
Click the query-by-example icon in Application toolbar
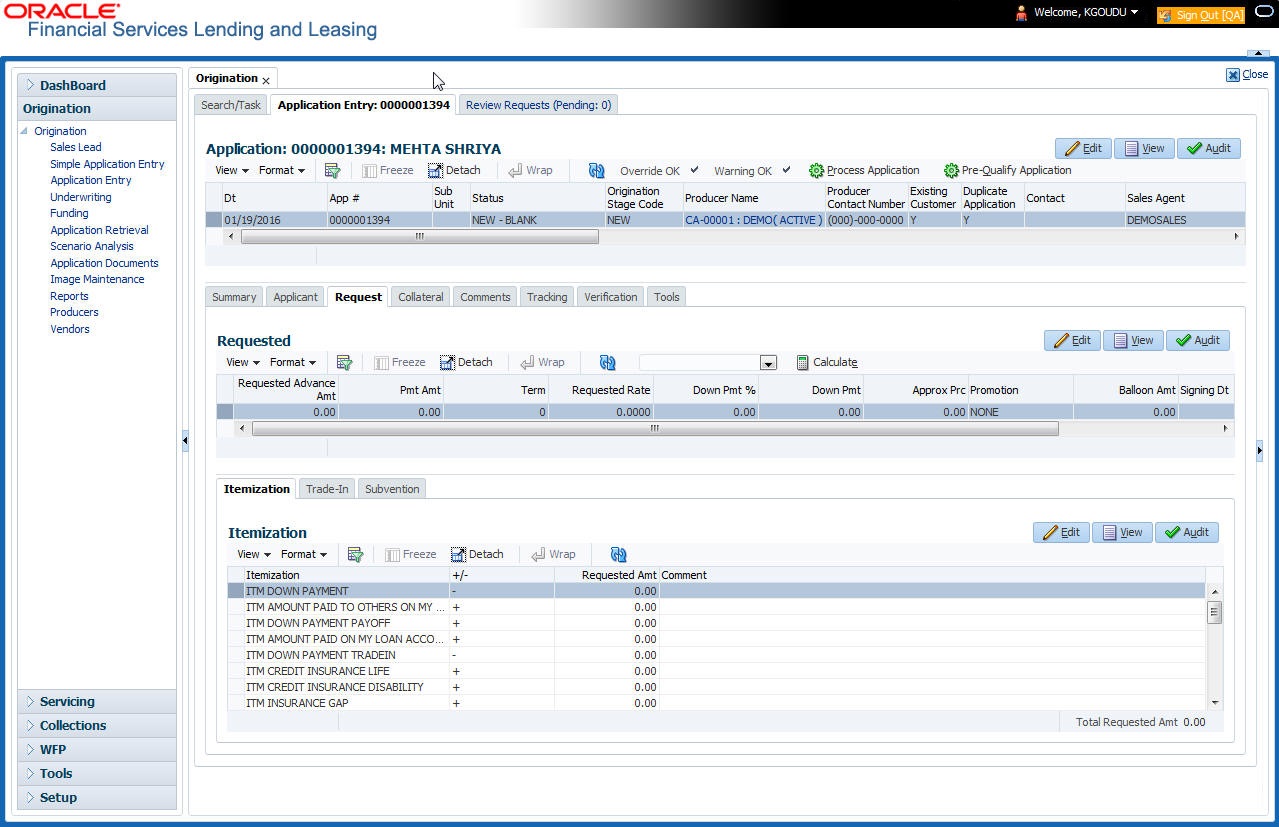pos(333,170)
